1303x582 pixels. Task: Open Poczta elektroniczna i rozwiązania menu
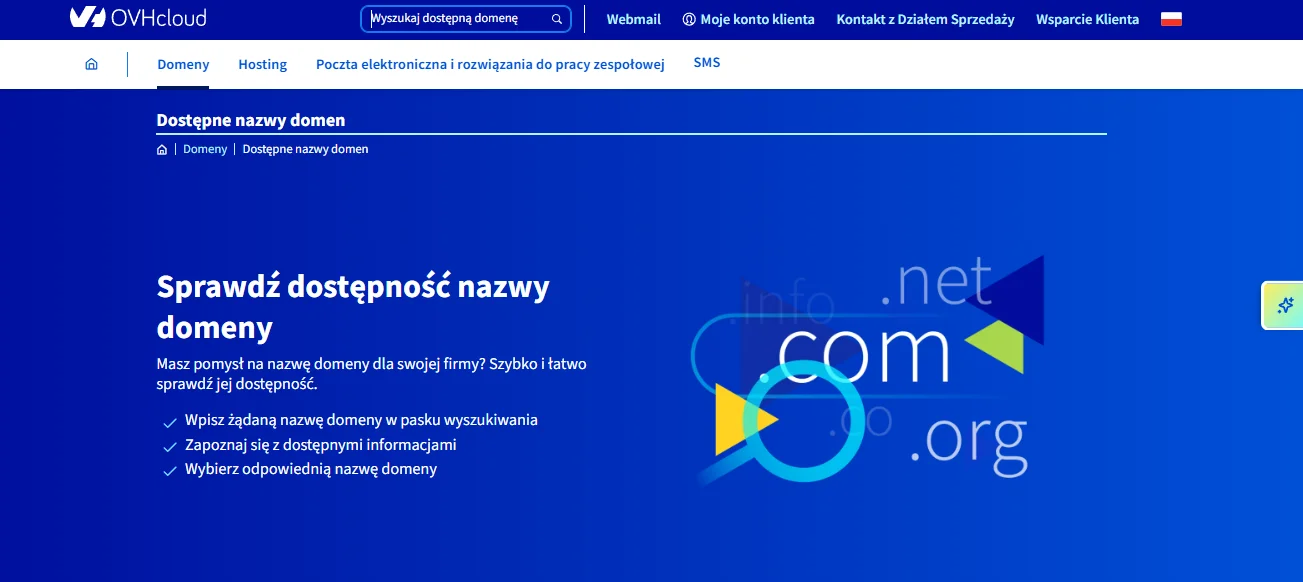pyautogui.click(x=490, y=64)
